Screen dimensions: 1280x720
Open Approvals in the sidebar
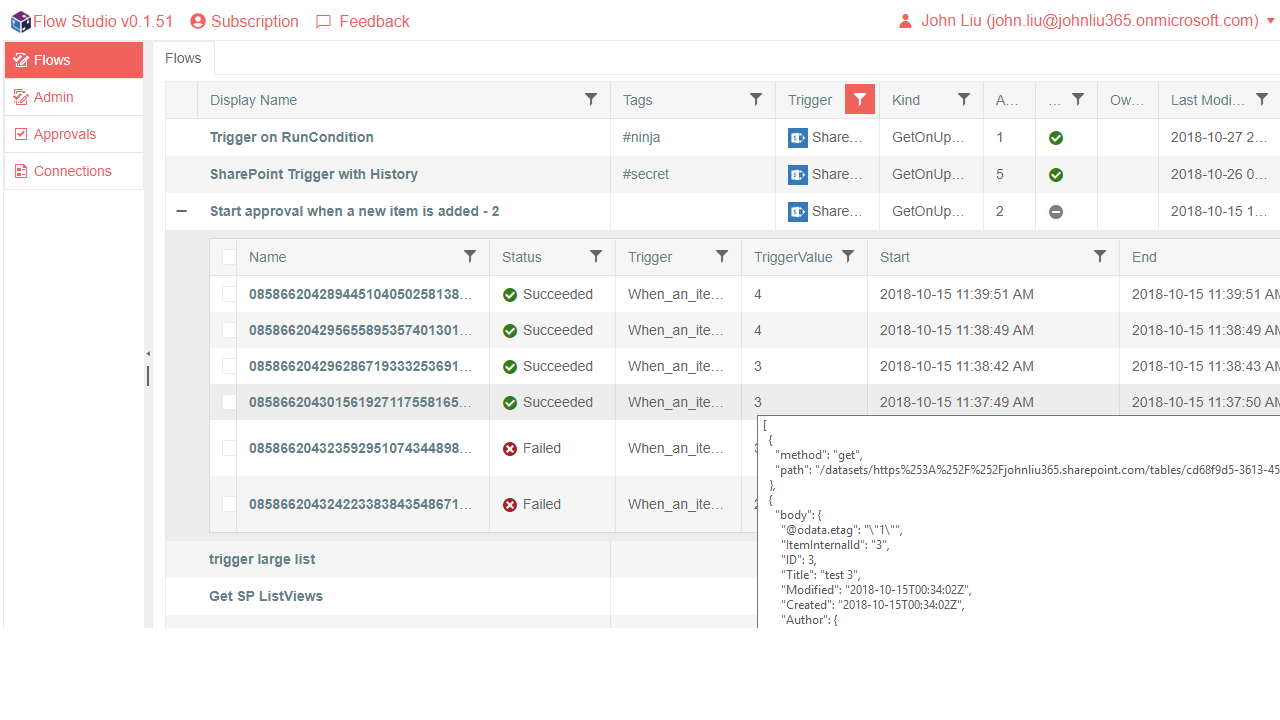[74, 134]
